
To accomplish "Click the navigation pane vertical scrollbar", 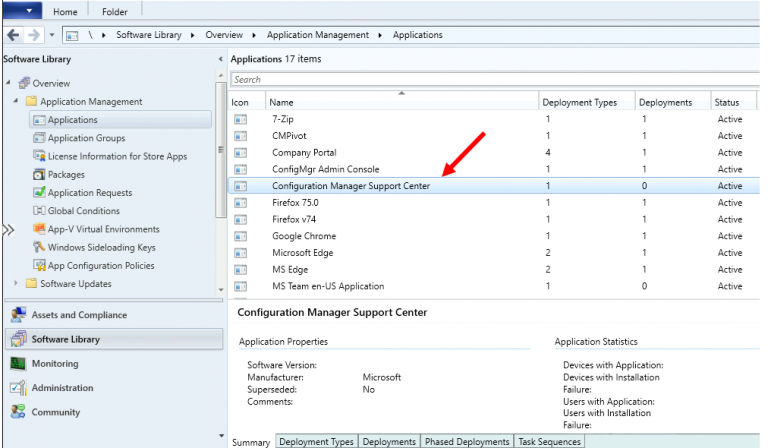I will point(221,150).
